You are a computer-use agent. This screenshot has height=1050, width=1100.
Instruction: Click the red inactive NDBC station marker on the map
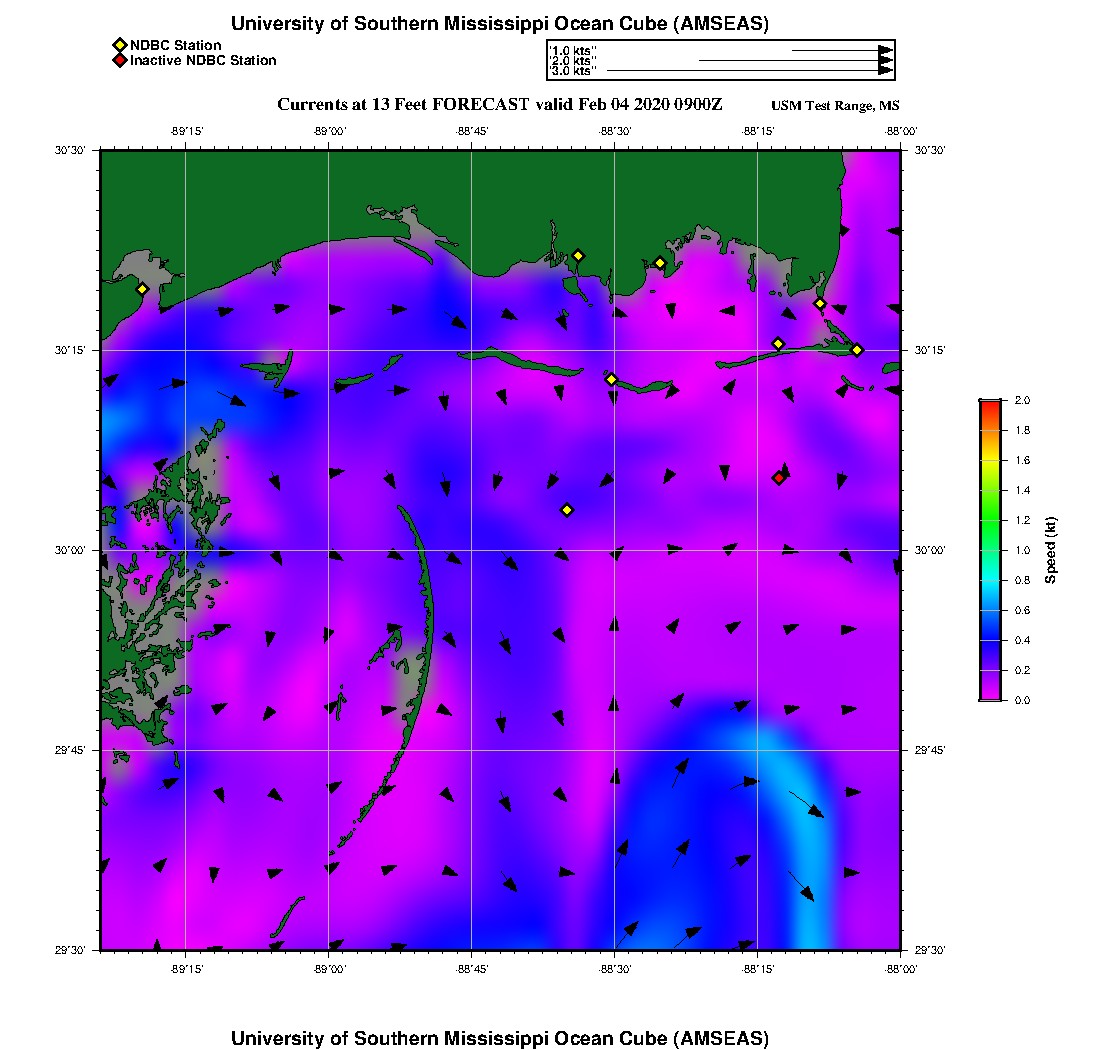pos(778,478)
